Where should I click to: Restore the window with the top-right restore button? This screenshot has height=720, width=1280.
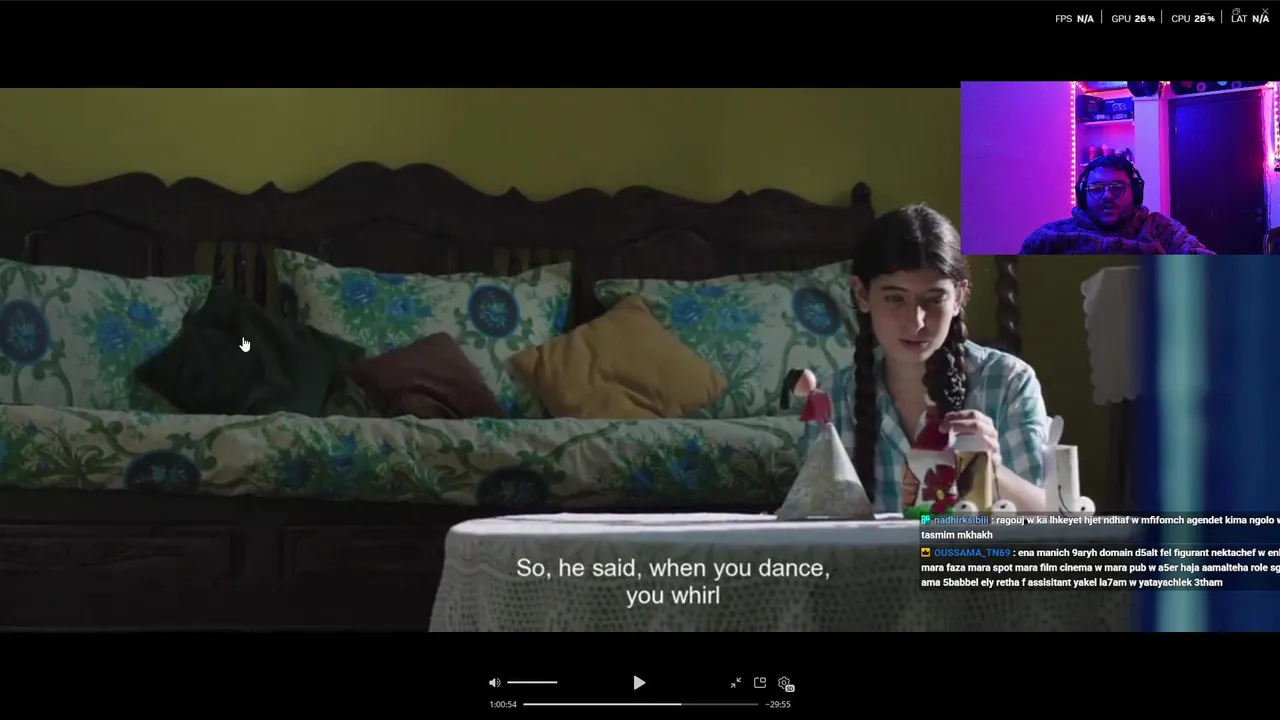pyautogui.click(x=1237, y=12)
